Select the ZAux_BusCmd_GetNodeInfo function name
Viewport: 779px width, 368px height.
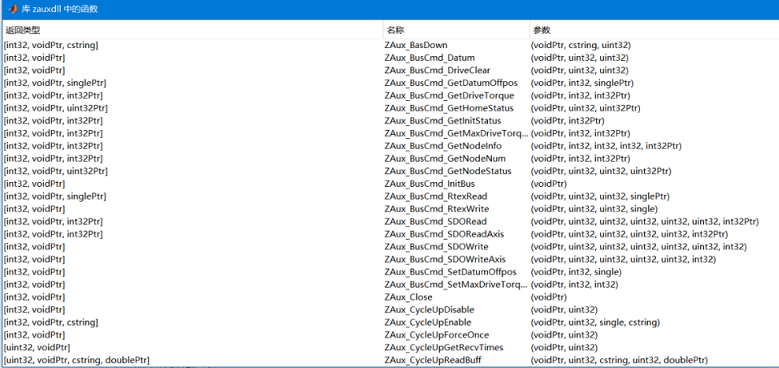443,146
